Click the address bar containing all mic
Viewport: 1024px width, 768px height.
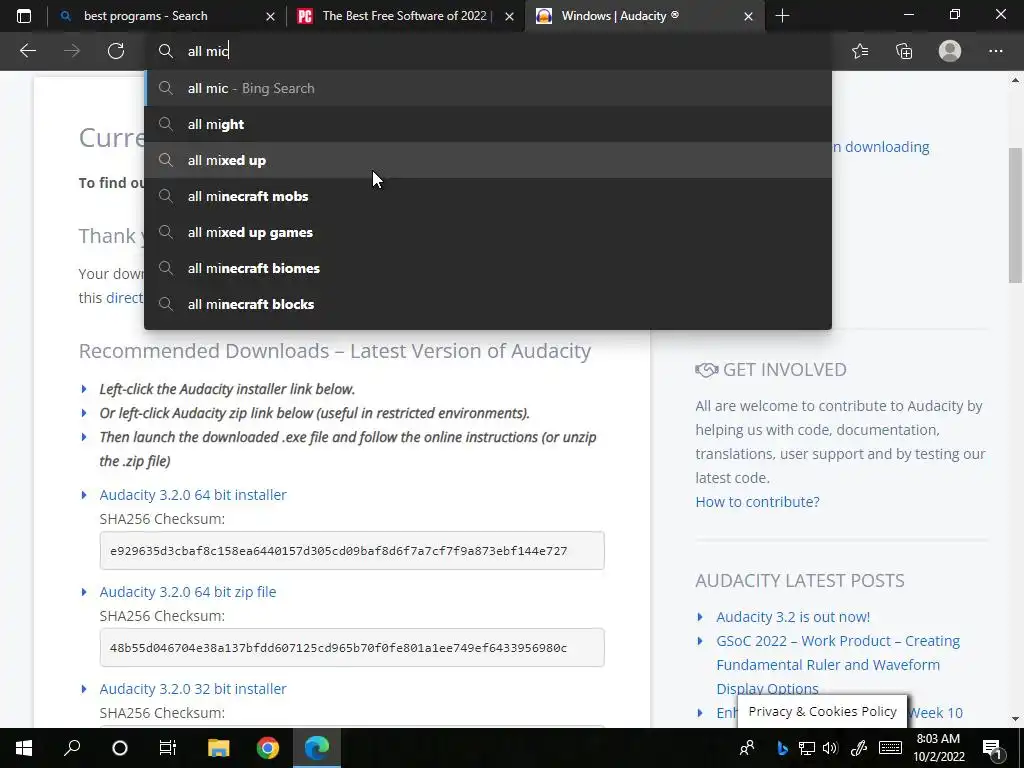(488, 51)
